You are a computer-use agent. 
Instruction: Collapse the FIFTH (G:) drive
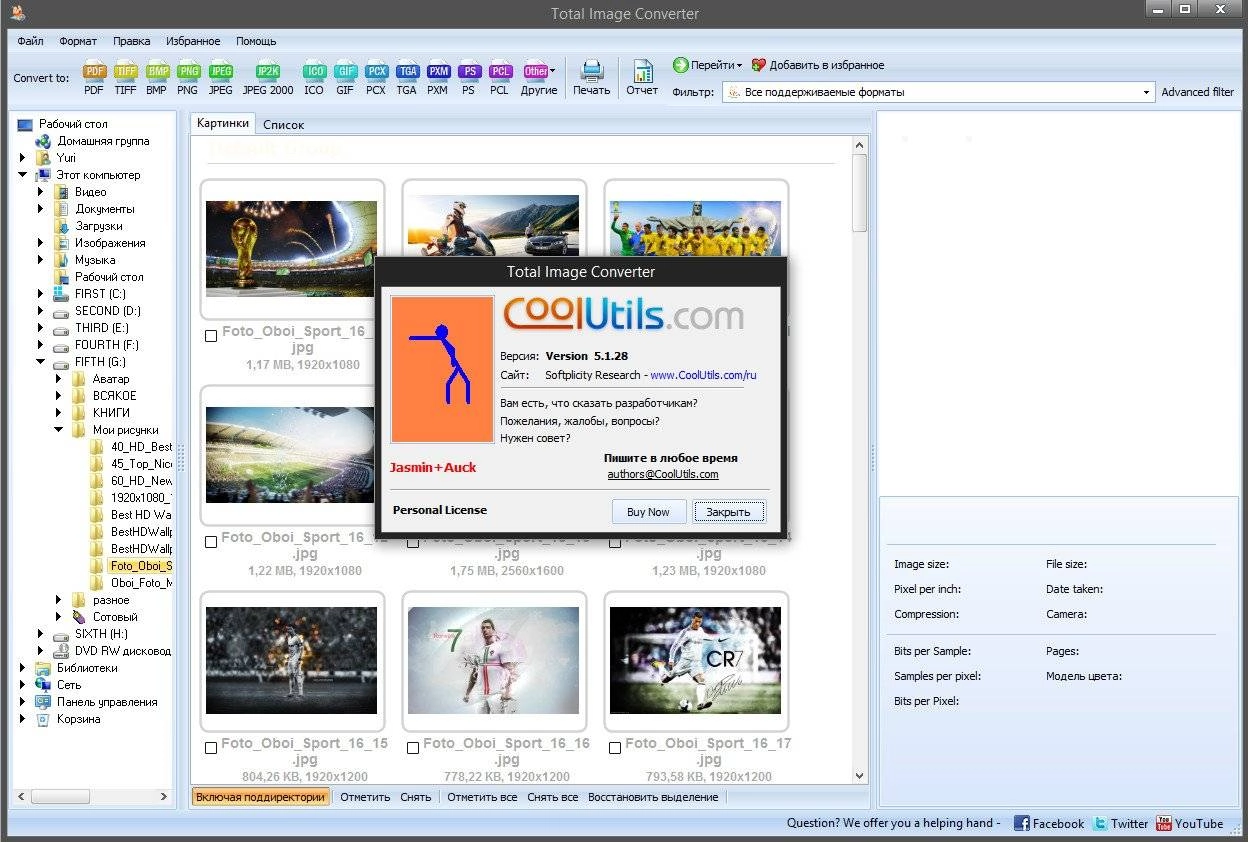coord(41,362)
